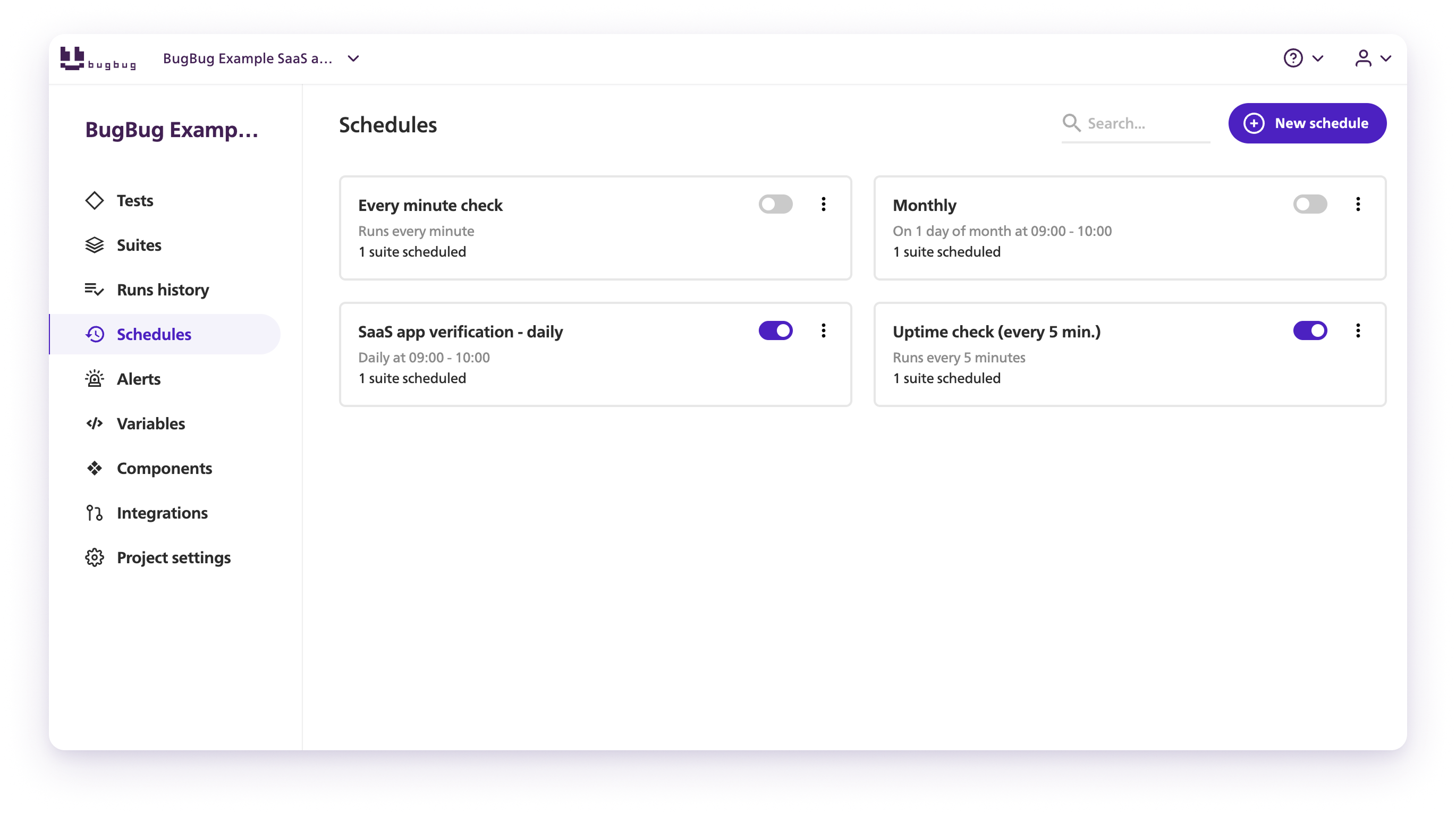
Task: Enable the Every minute check schedule
Action: (775, 204)
